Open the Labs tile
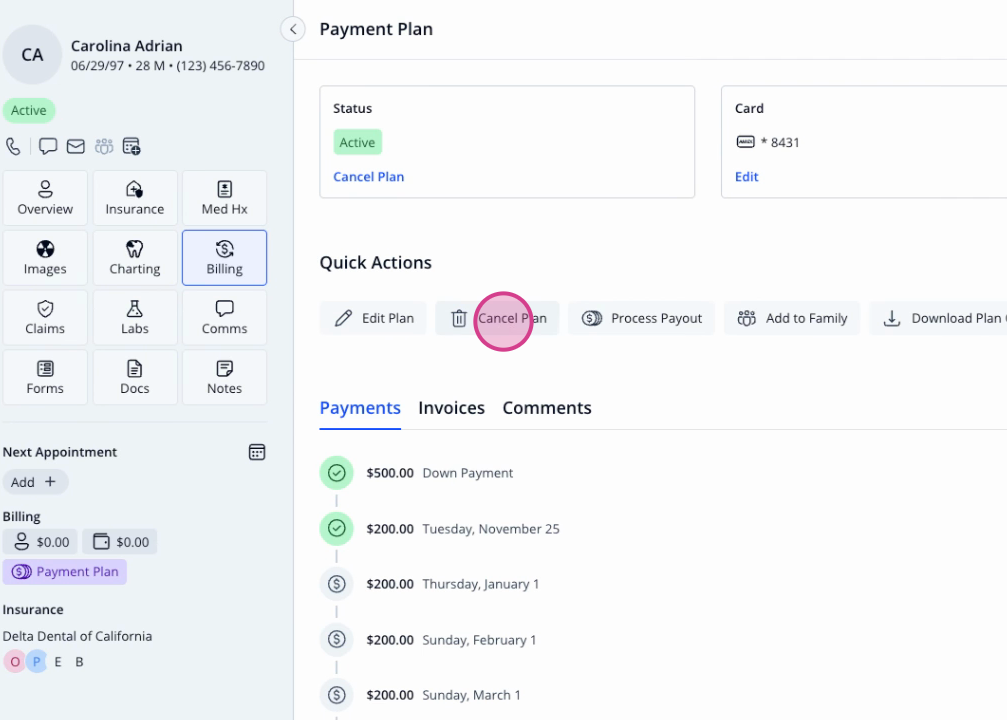The width and height of the screenshot is (1007, 720). pos(135,317)
